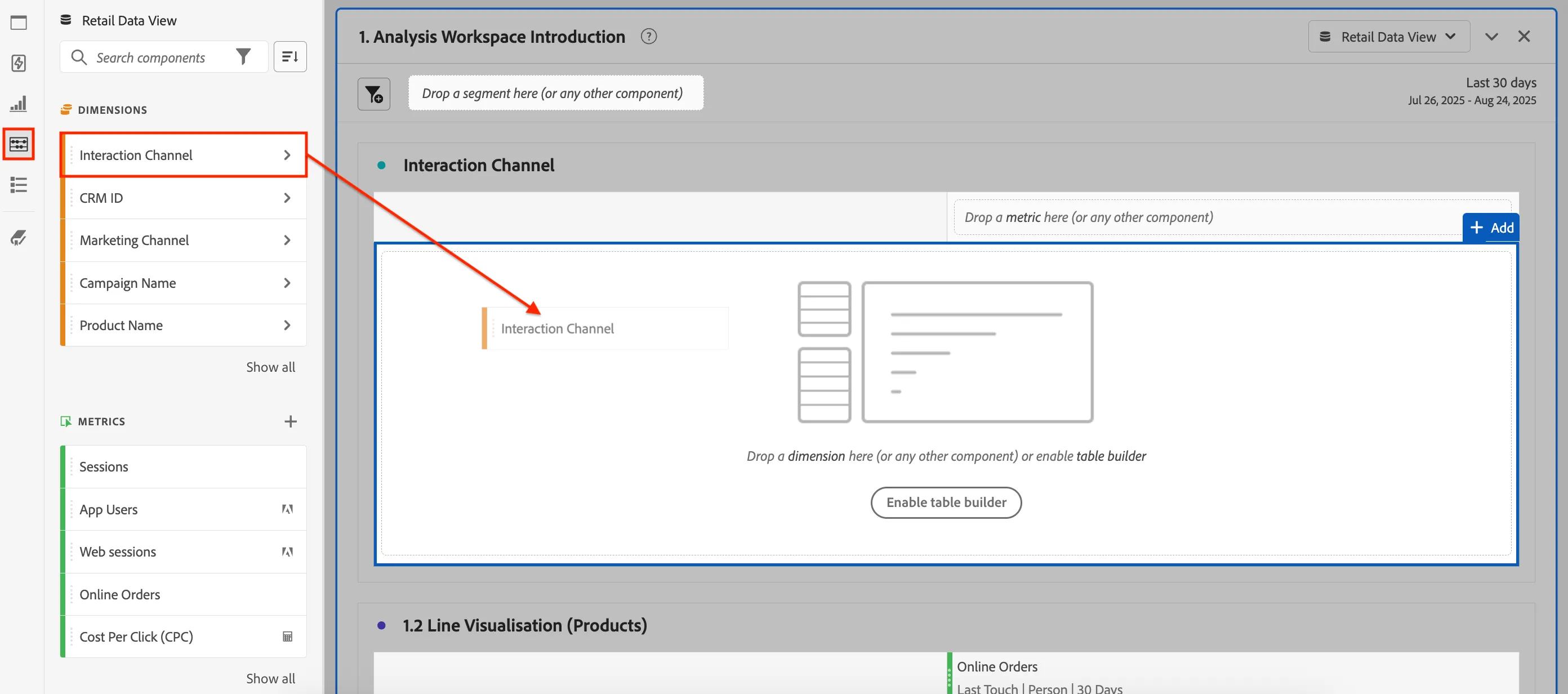The image size is (1568, 694).
Task: Click the magnifier icon in search box
Action: [x=79, y=57]
